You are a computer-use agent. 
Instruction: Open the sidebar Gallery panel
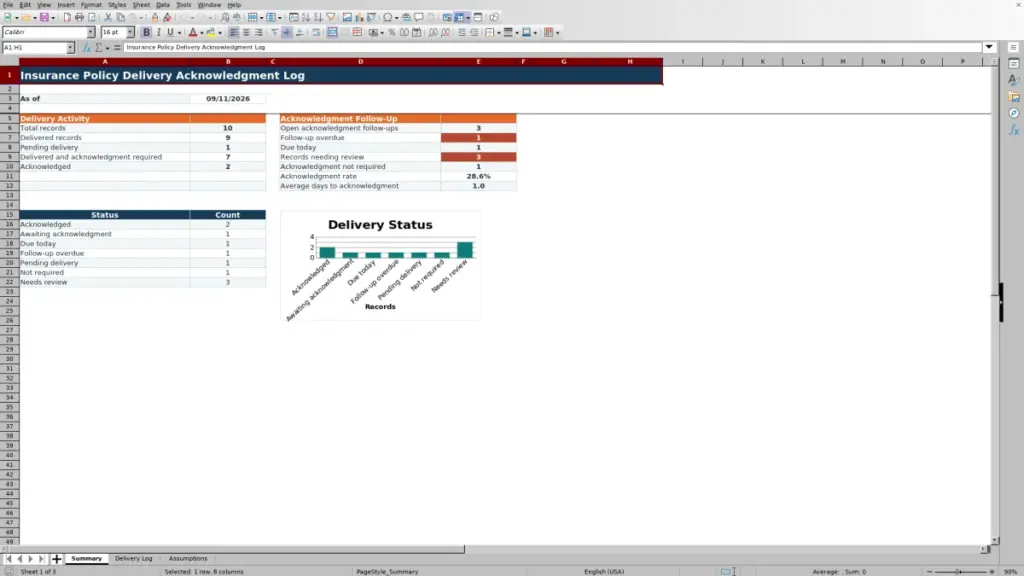point(1014,97)
